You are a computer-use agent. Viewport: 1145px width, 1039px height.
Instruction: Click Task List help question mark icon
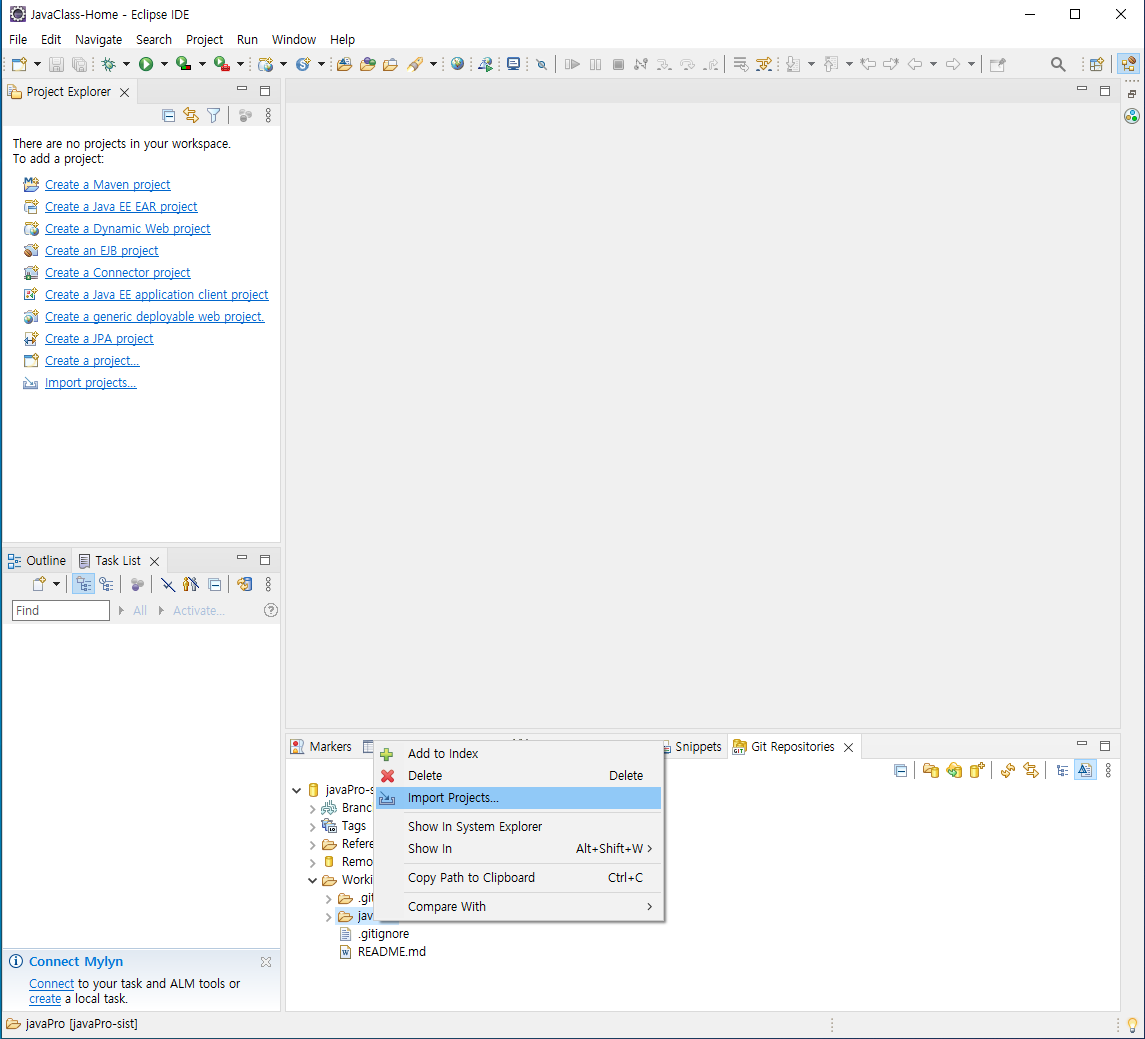click(271, 610)
